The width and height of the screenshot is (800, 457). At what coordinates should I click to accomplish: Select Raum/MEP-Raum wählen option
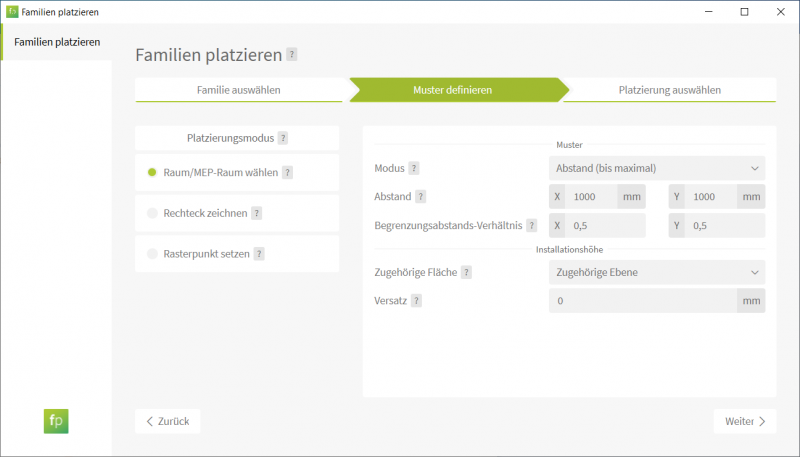[x=220, y=172]
